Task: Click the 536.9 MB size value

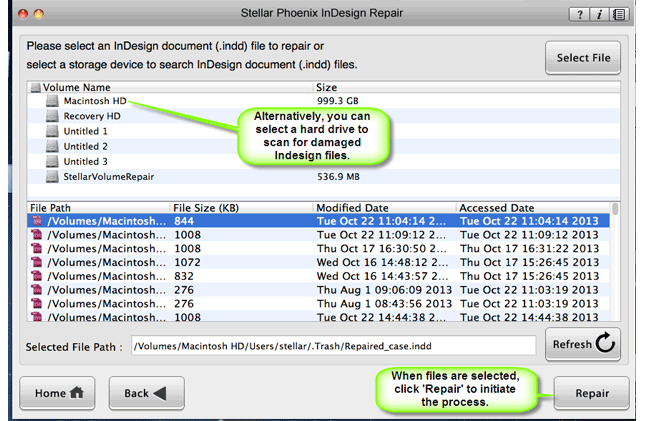Action: (338, 177)
